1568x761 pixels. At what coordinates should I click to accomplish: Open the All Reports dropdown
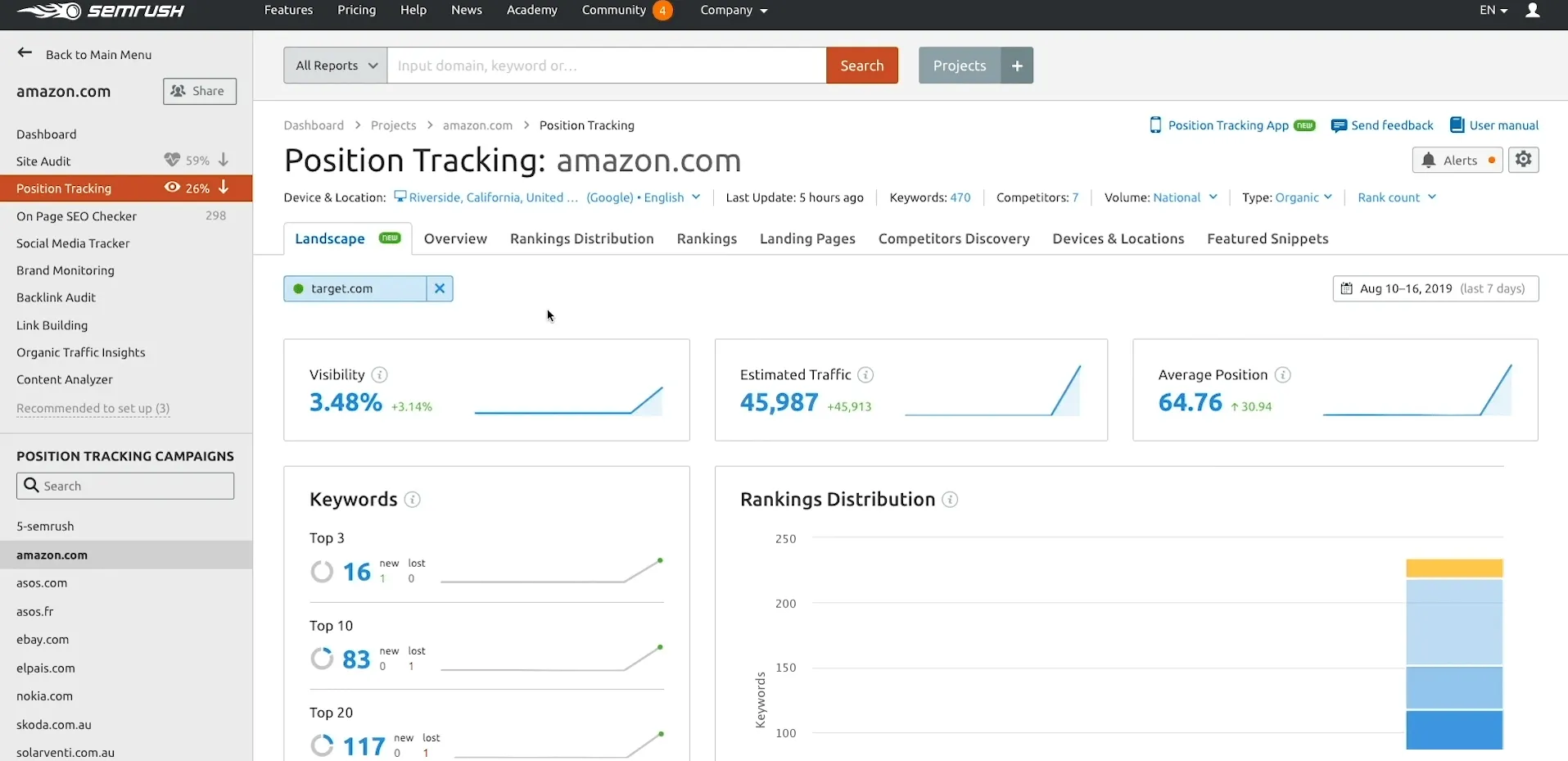(336, 66)
